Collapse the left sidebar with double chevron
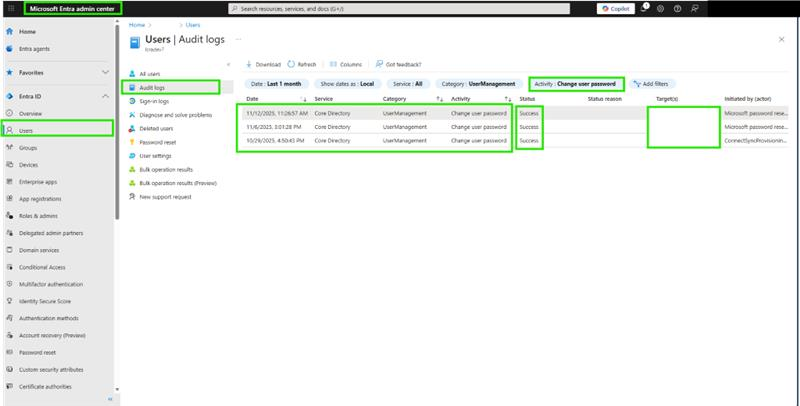This screenshot has height=406, width=800. click(110, 399)
